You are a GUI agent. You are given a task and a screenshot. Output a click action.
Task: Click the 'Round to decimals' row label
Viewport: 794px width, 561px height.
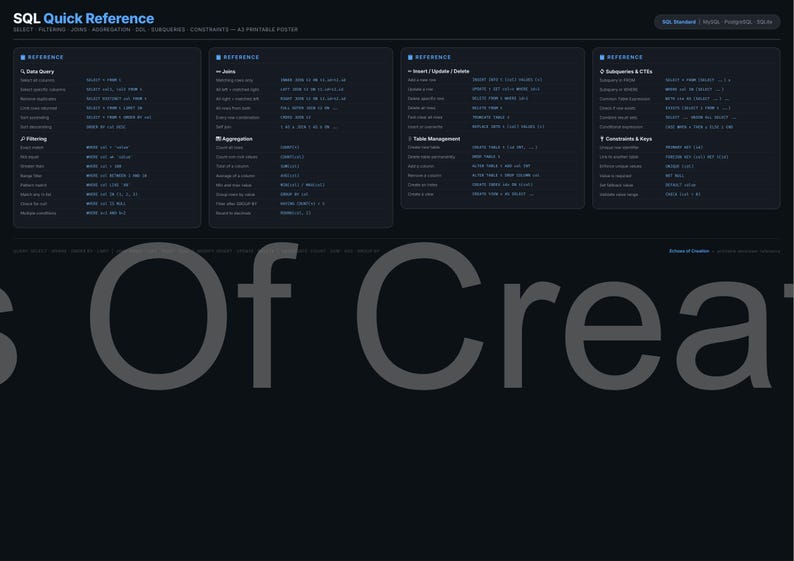click(x=233, y=213)
